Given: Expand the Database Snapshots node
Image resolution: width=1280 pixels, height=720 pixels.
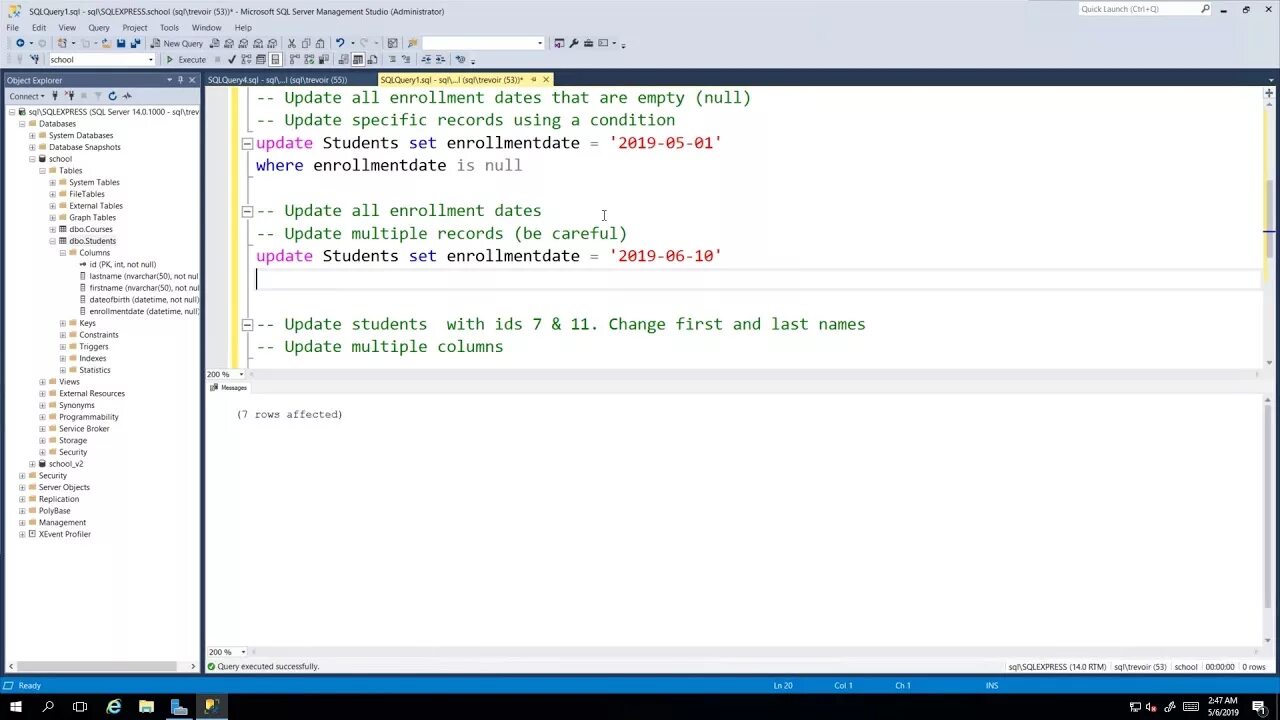Looking at the screenshot, I should [32, 147].
